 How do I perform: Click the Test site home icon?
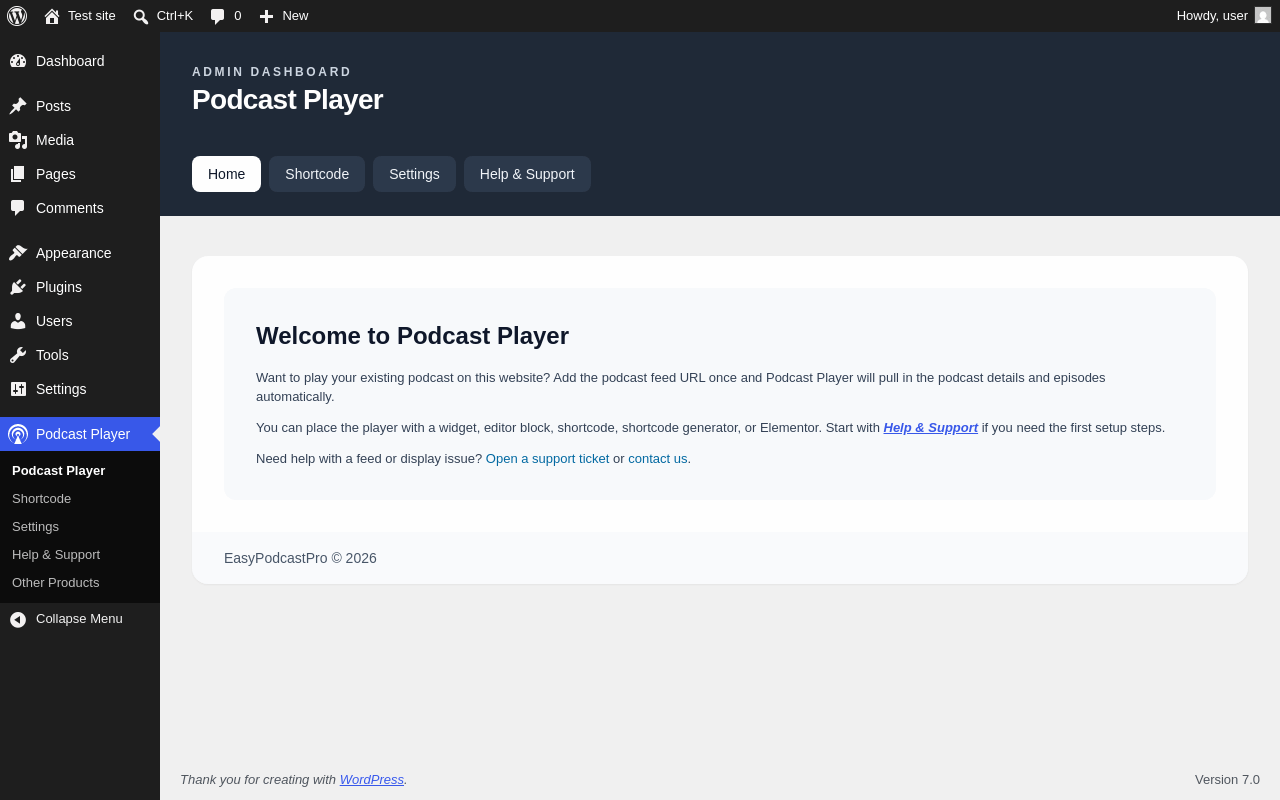tap(52, 16)
